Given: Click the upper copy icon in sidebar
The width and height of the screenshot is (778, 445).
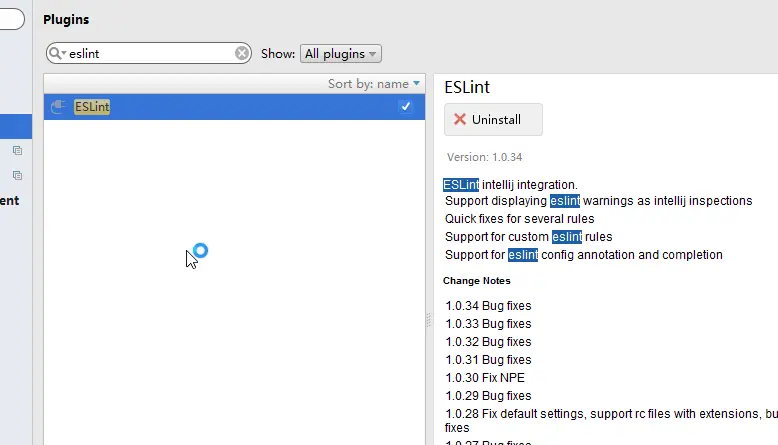Looking at the screenshot, I should (x=17, y=150).
